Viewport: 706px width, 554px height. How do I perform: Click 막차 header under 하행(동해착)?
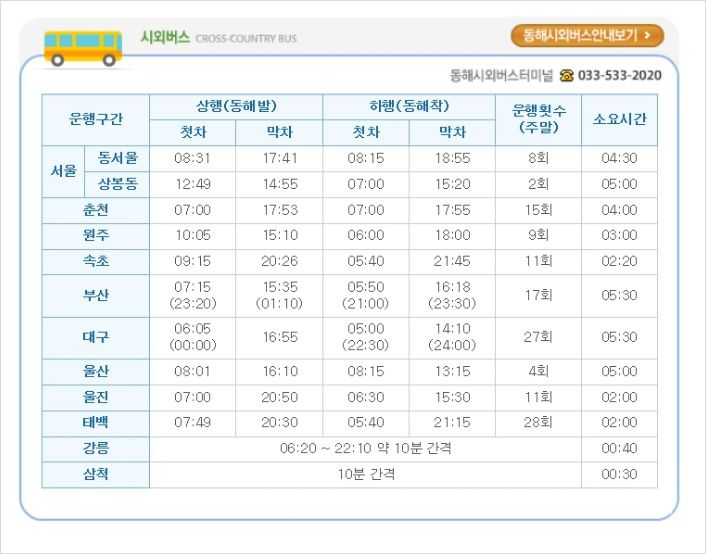coord(452,132)
